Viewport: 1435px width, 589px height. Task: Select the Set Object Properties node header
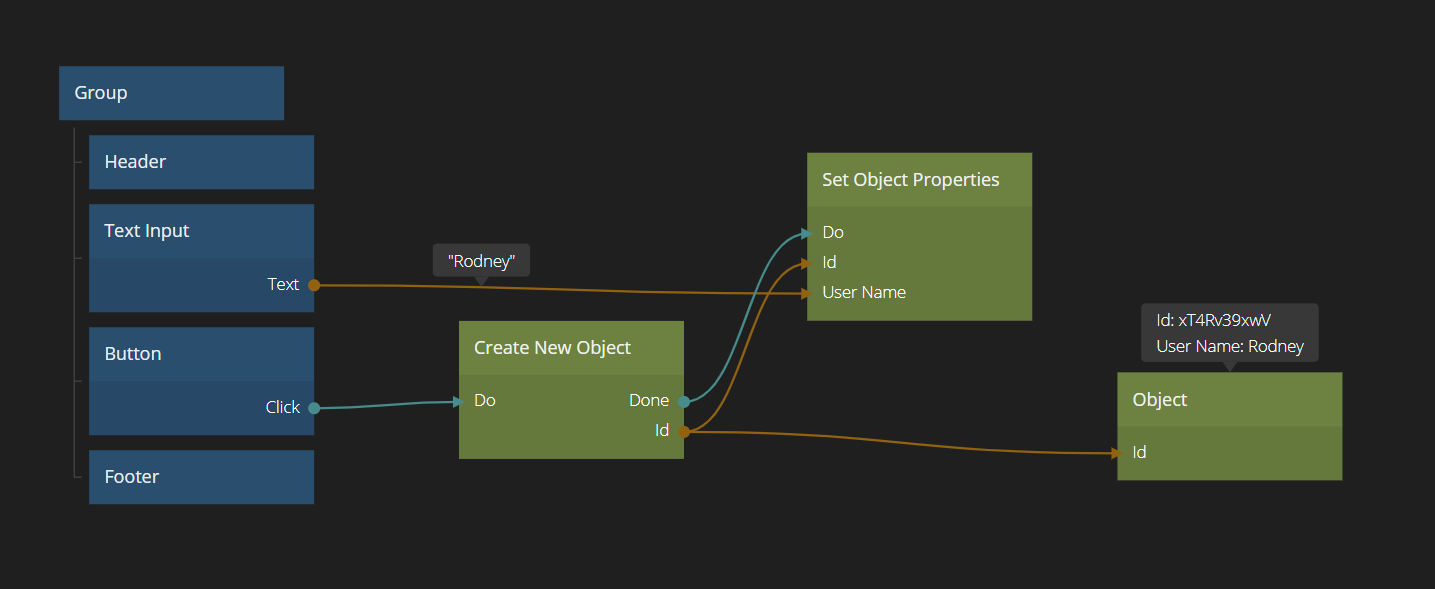coord(919,180)
